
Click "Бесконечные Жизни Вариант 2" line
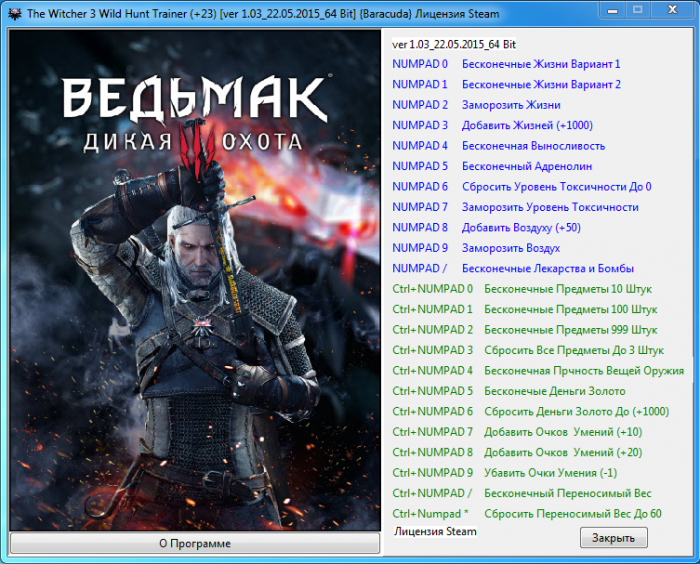(x=541, y=84)
